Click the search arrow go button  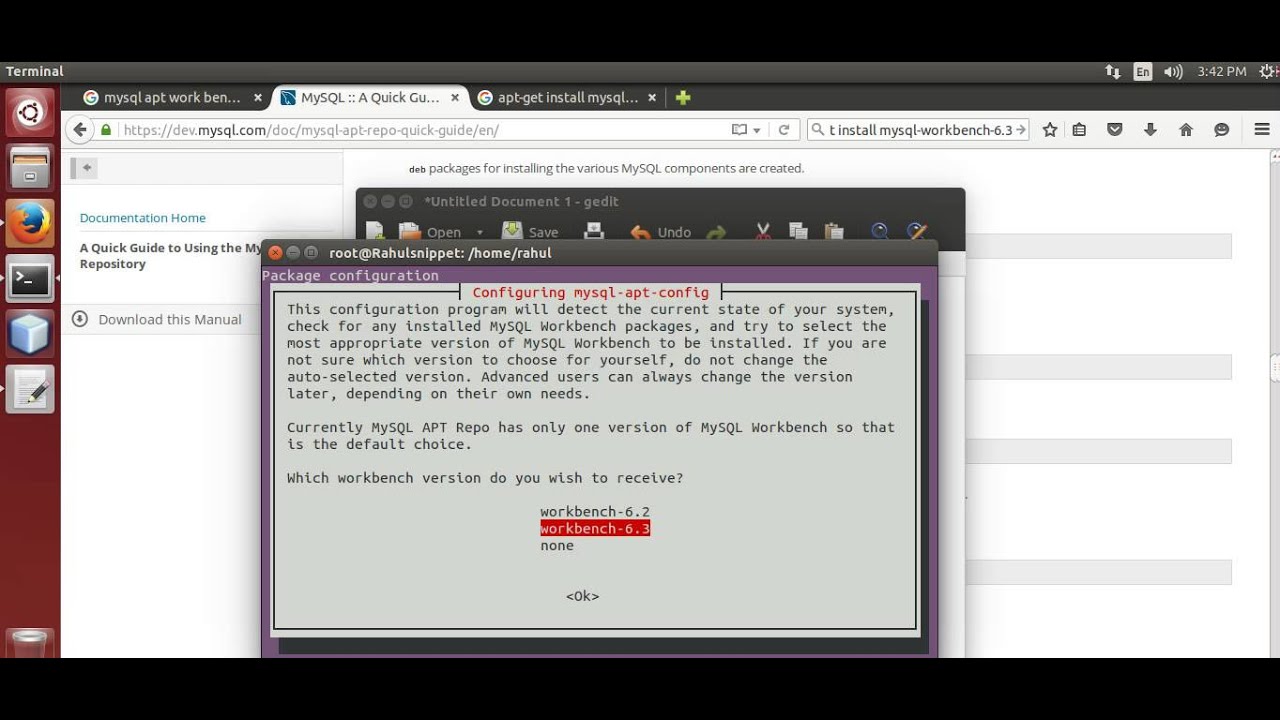coord(1021,130)
